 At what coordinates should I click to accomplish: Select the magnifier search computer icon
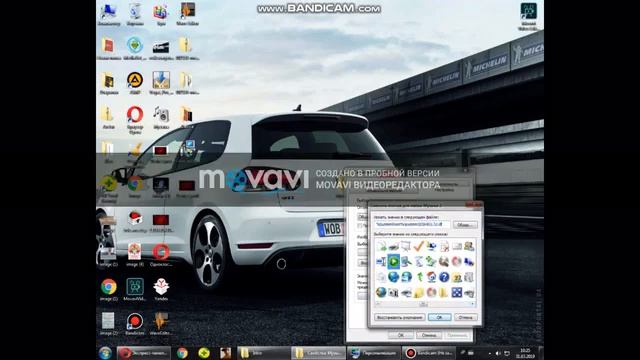(406, 261)
